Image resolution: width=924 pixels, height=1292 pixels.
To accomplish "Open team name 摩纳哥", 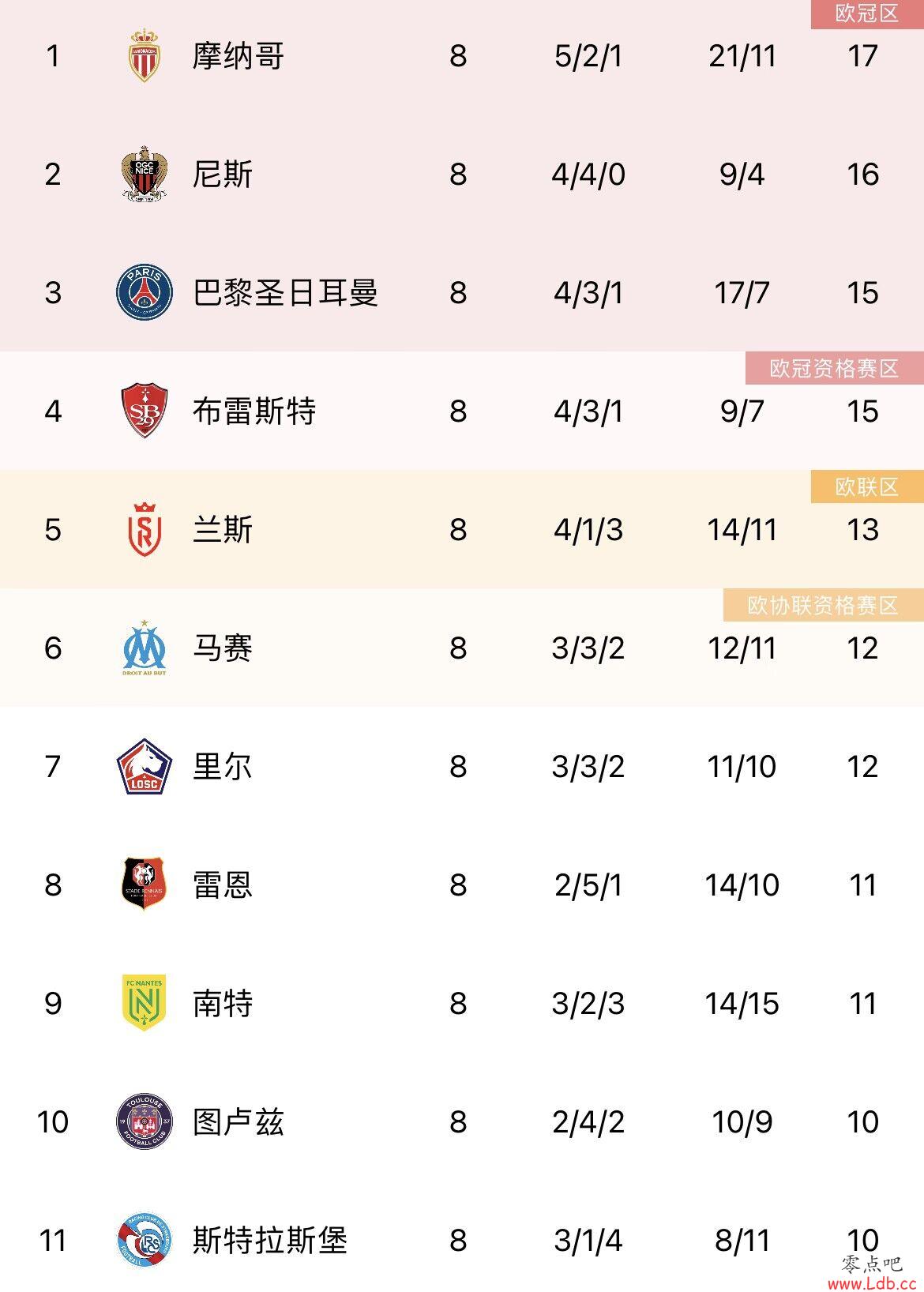I will click(239, 56).
